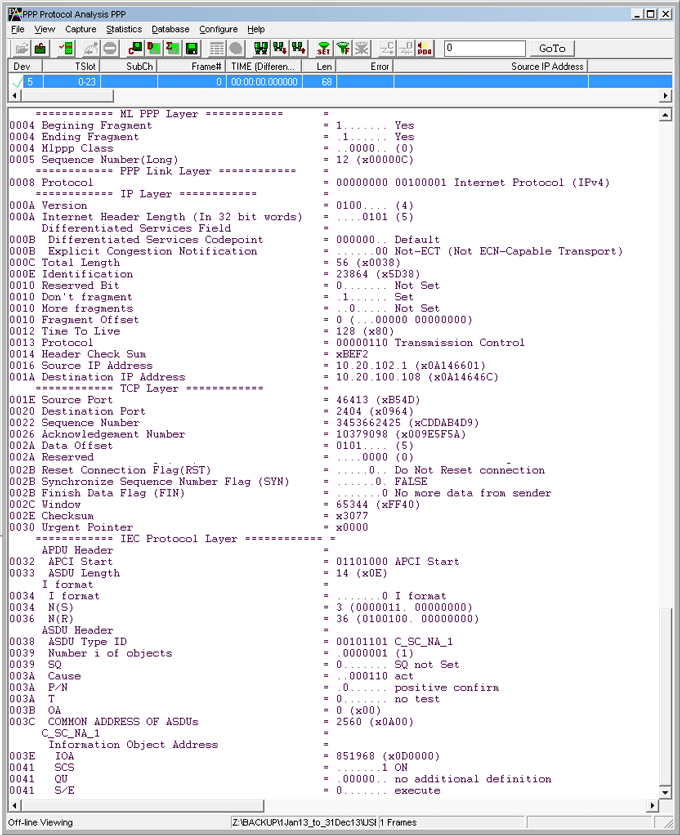Open the Statistics menu

(x=124, y=30)
